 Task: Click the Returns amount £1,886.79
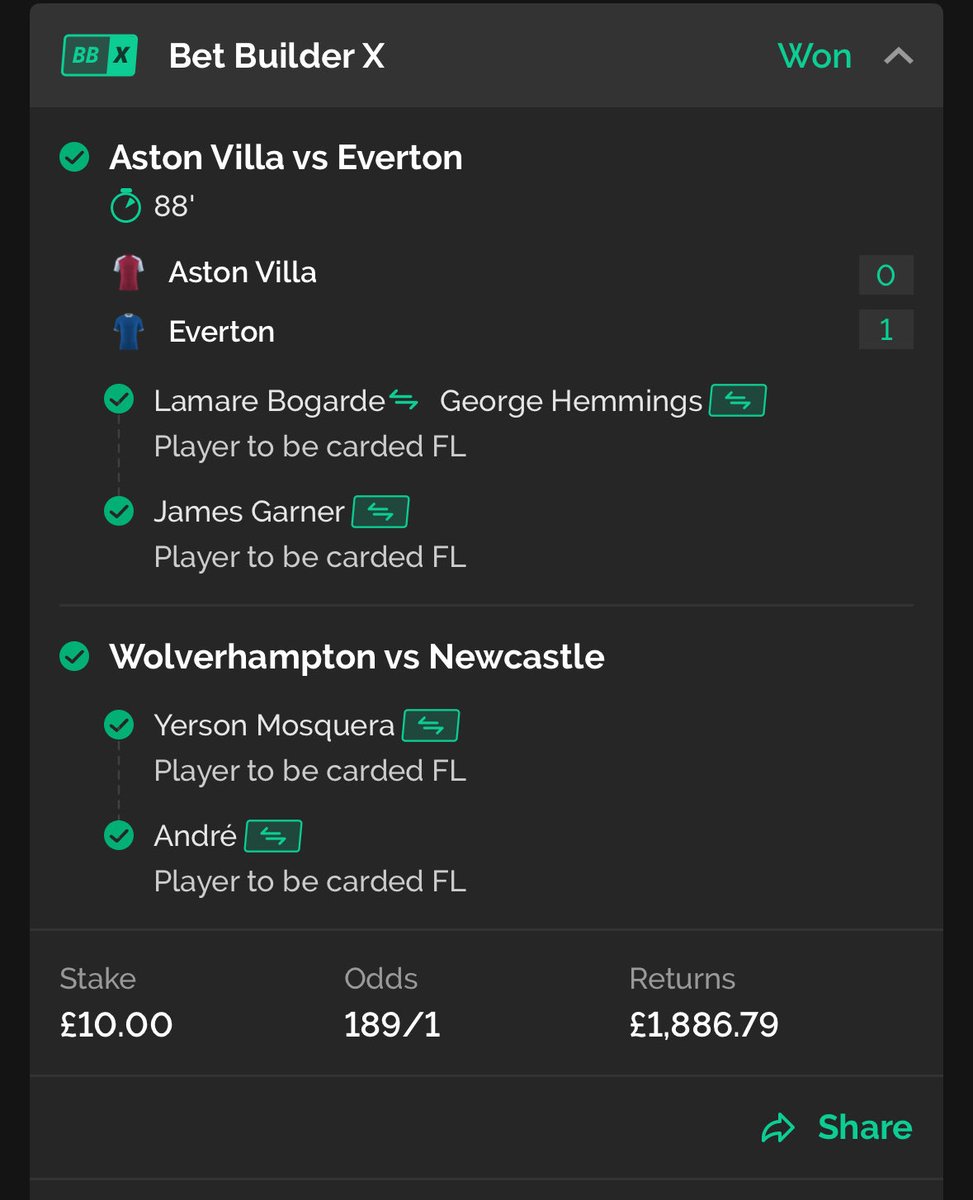704,1025
